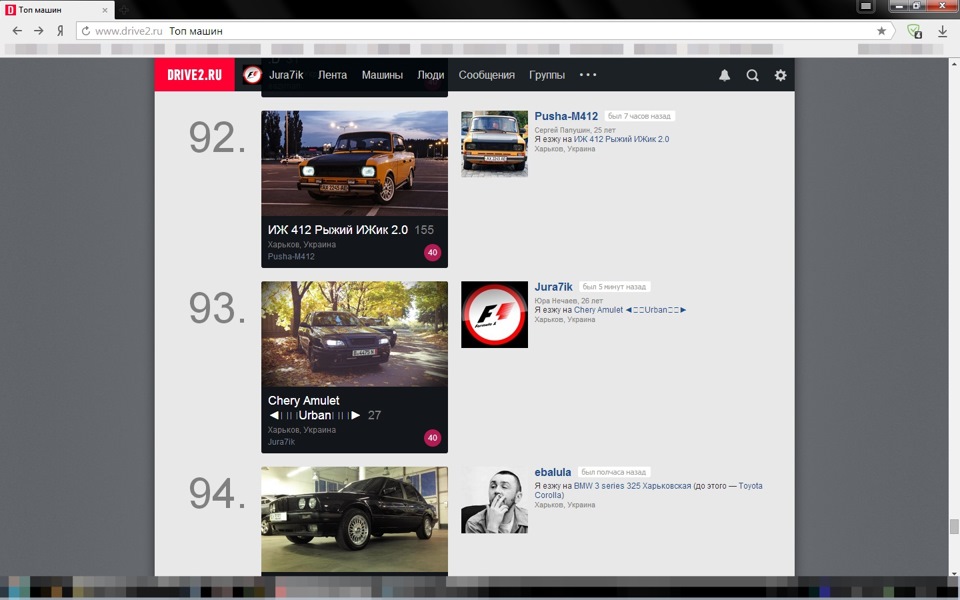
Task: Open settings gear icon in header
Action: point(780,75)
